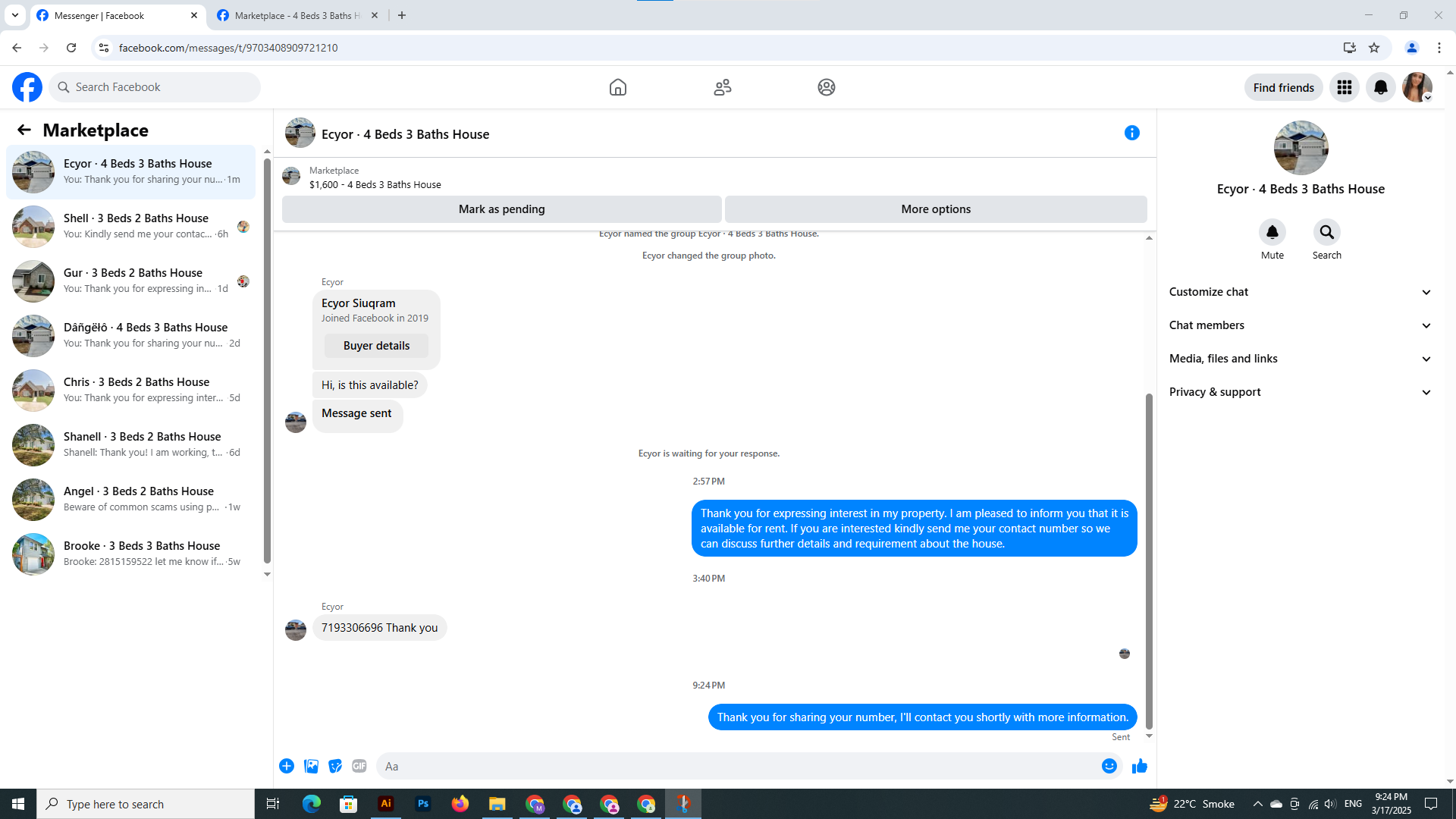Click the conversation message scrollbar
1456x819 pixels.
1149,561
